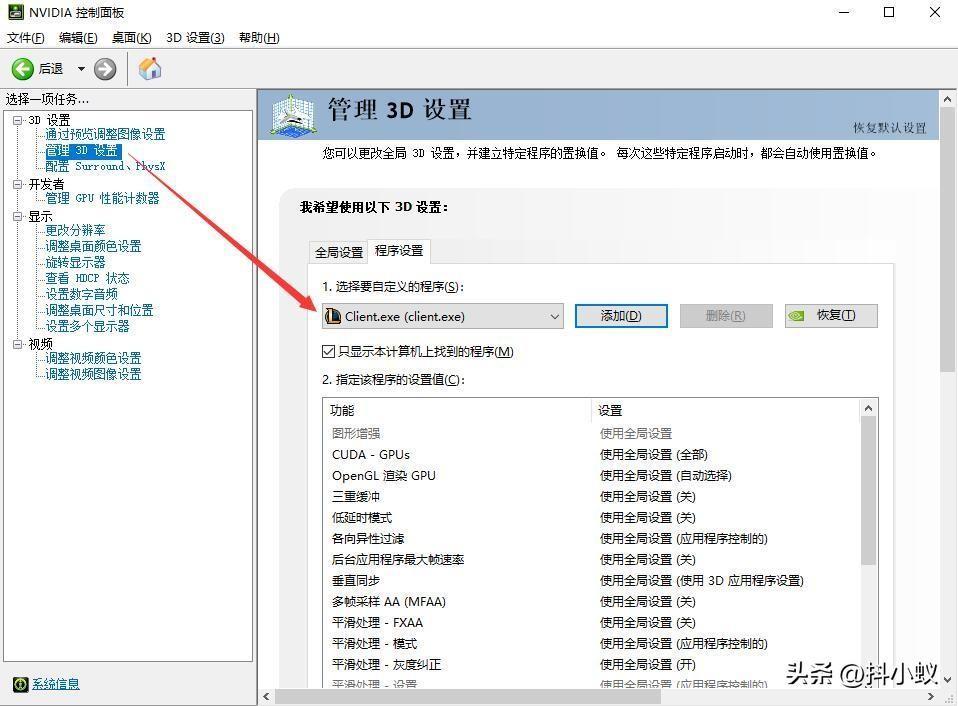Select 平滑处理 - FXAA row

[x=591, y=622]
